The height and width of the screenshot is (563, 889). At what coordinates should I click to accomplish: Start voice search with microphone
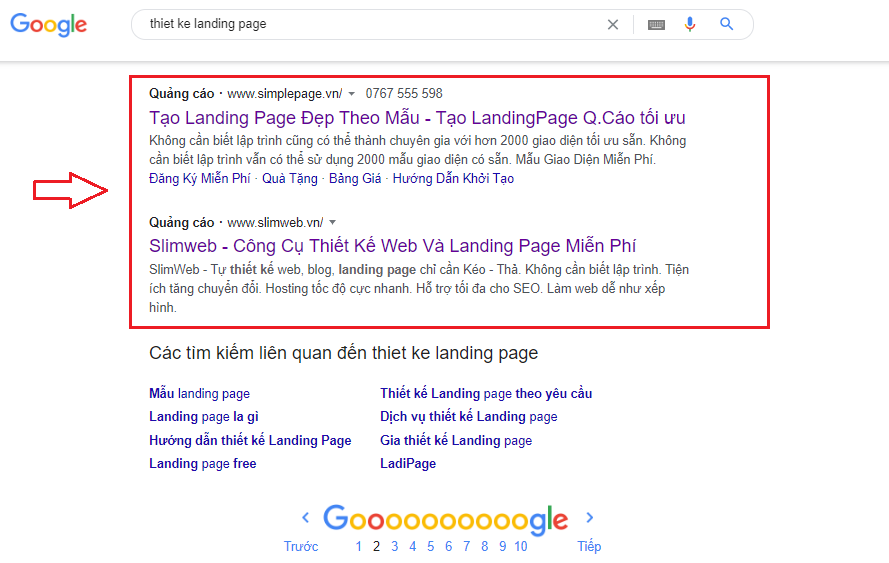690,24
